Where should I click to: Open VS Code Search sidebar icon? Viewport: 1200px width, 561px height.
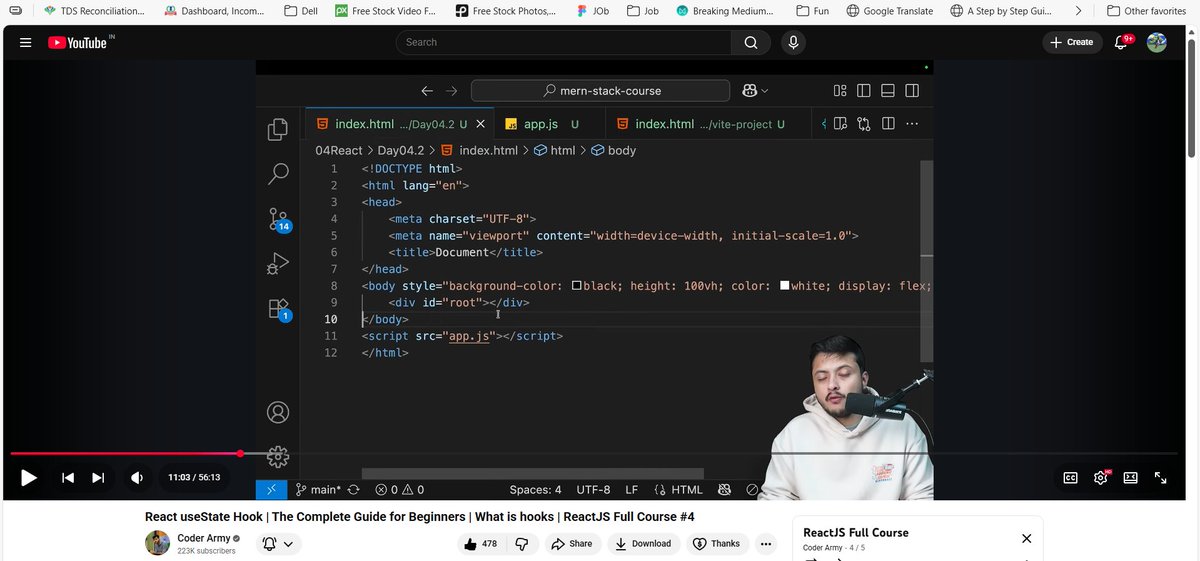point(278,174)
